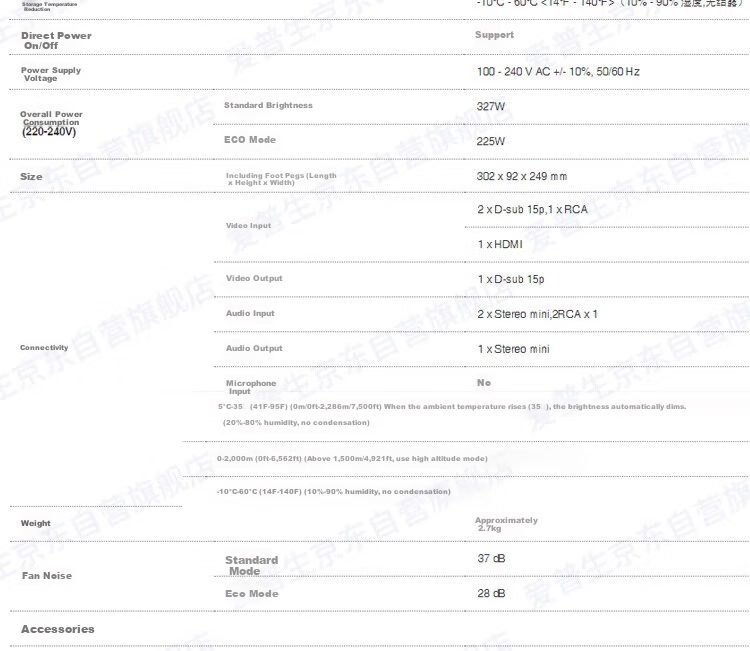Click the '37 dB' value
The height and width of the screenshot is (651, 750).
coord(491,559)
